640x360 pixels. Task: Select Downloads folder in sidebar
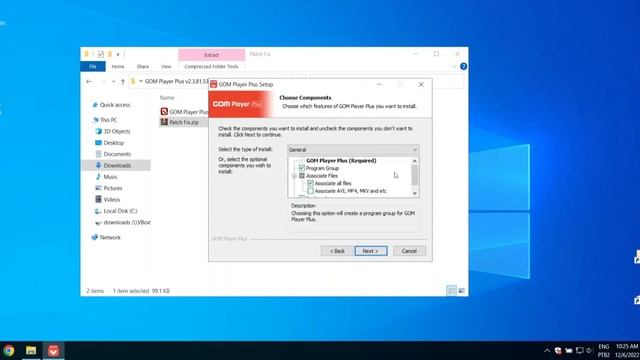116,165
